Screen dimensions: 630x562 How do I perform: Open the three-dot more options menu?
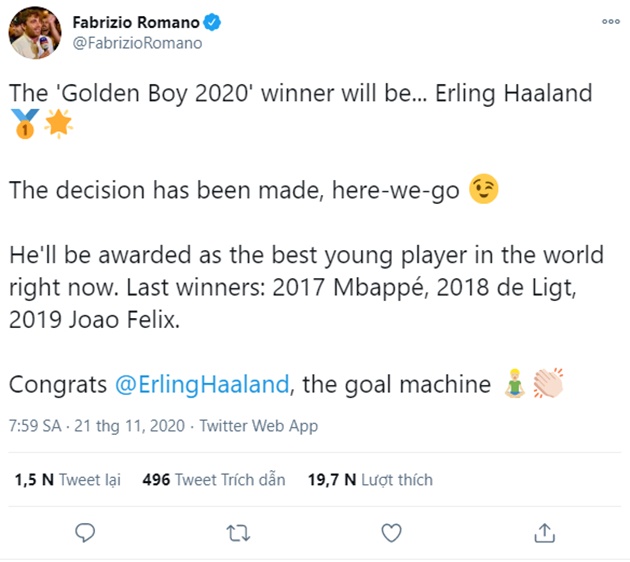coord(609,21)
